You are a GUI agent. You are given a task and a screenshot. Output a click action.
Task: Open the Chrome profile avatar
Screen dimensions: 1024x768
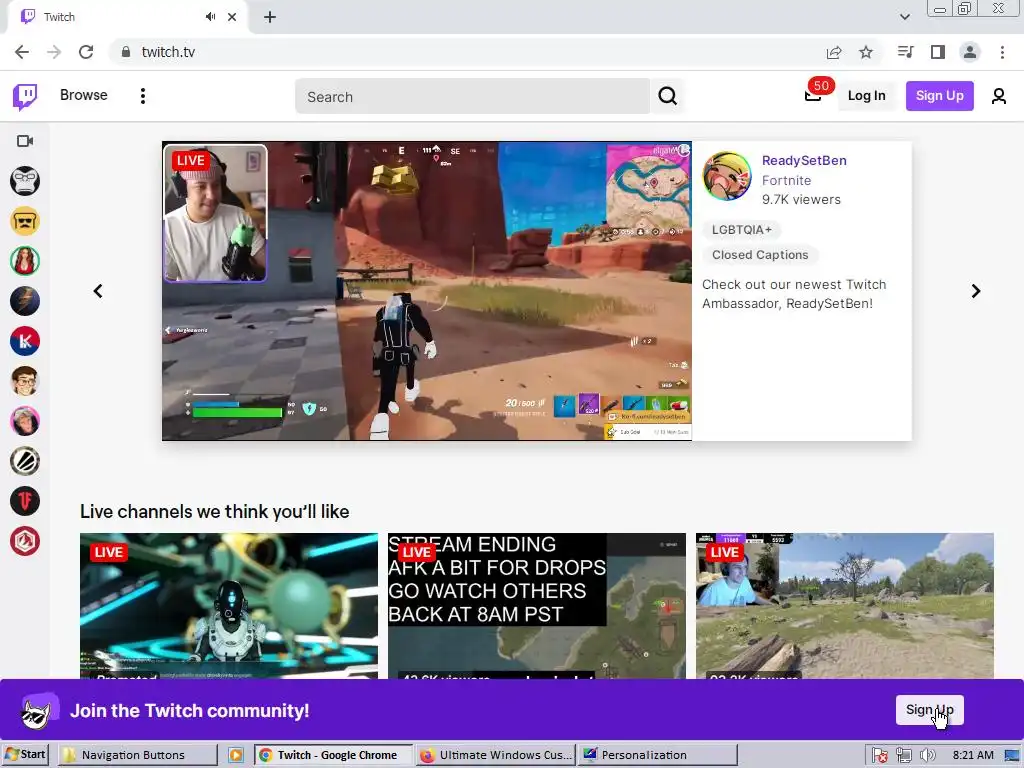coord(970,52)
